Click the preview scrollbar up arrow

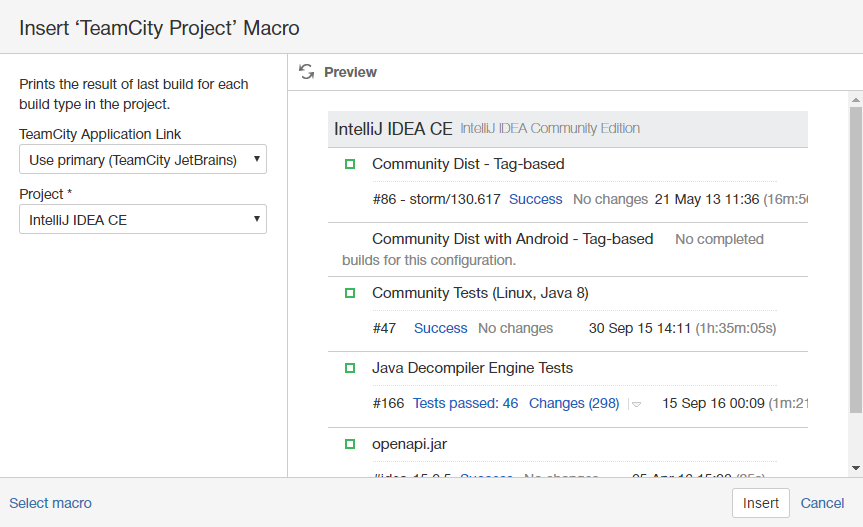coord(855,100)
